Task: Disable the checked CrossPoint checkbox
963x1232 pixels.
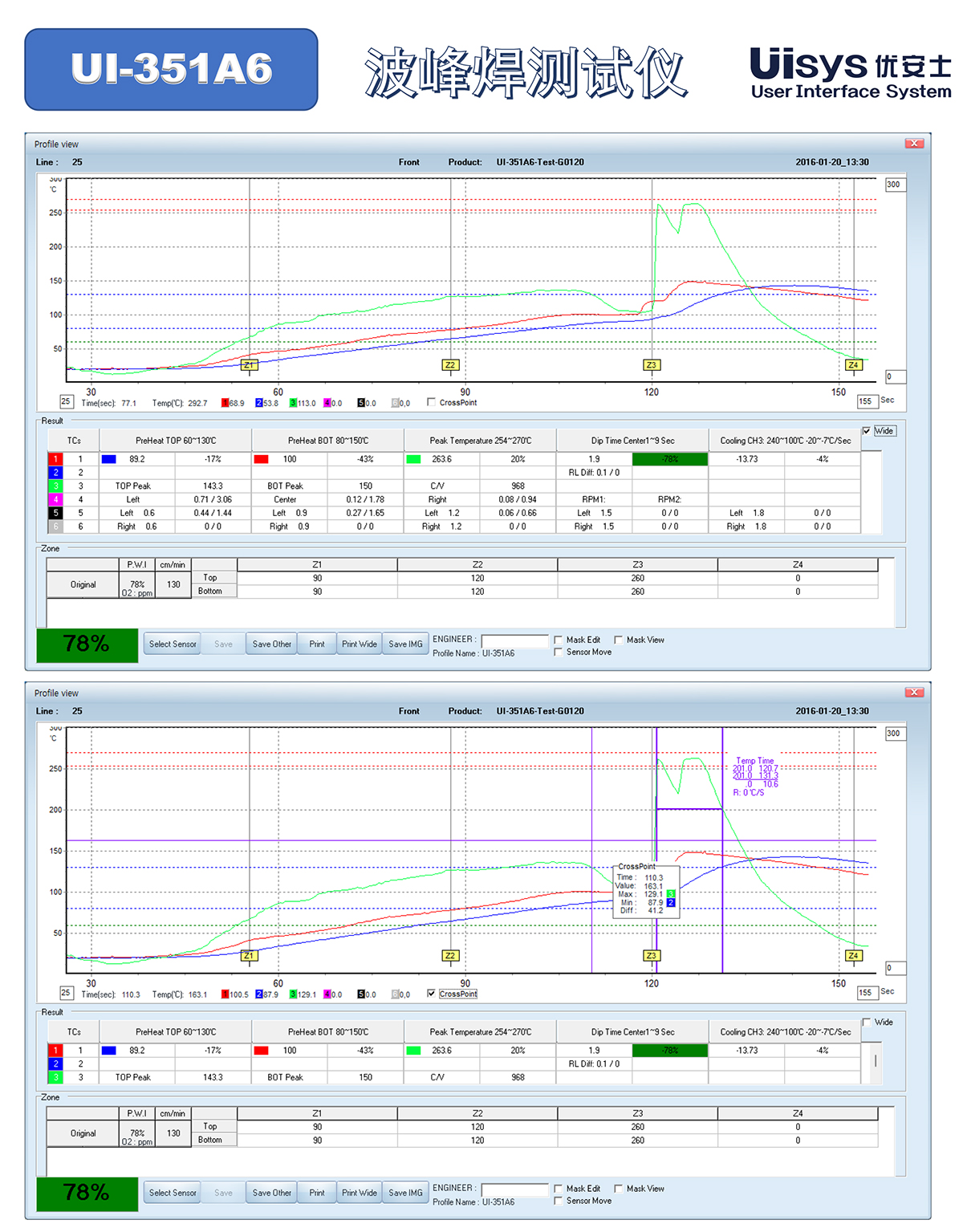Action: pyautogui.click(x=432, y=994)
